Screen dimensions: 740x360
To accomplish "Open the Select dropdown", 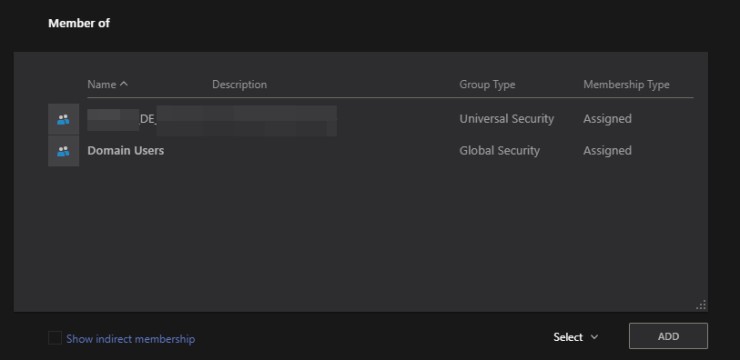I will [x=576, y=337].
